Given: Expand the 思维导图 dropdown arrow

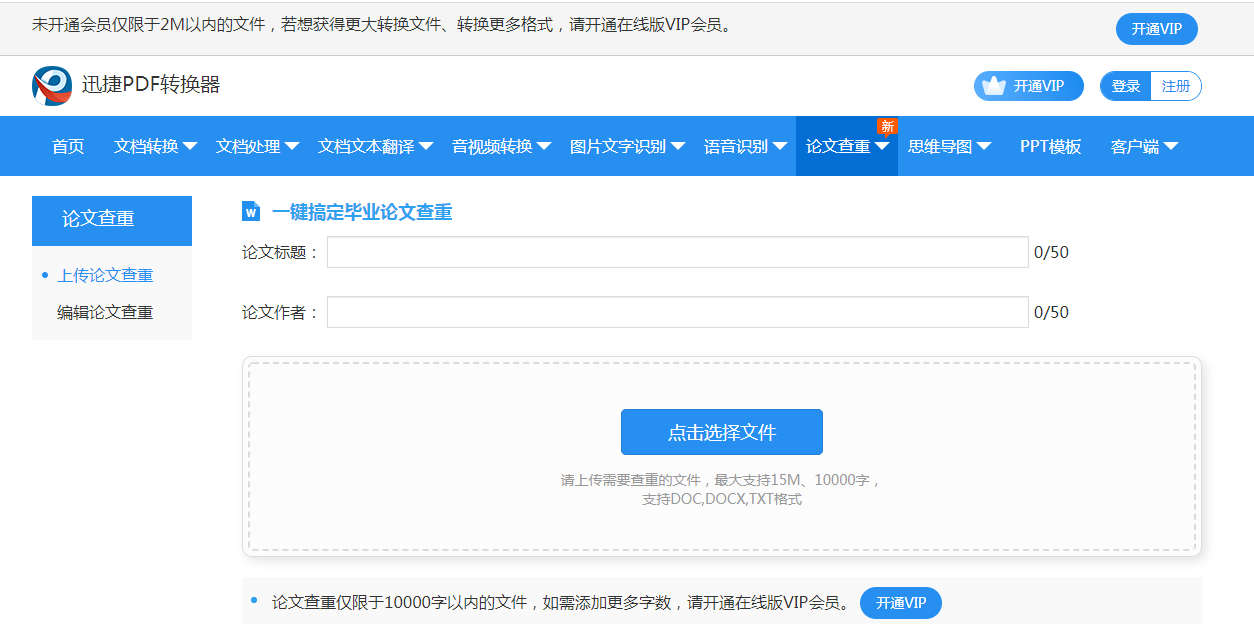Looking at the screenshot, I should point(984,146).
